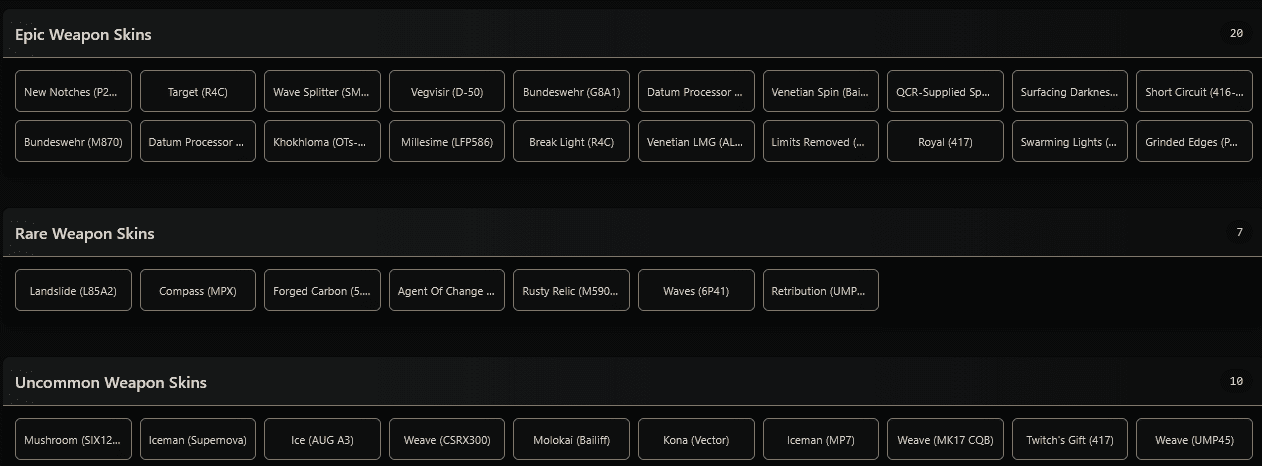Click the Break Light (R4C) skin
The height and width of the screenshot is (466, 1262).
pyautogui.click(x=571, y=141)
